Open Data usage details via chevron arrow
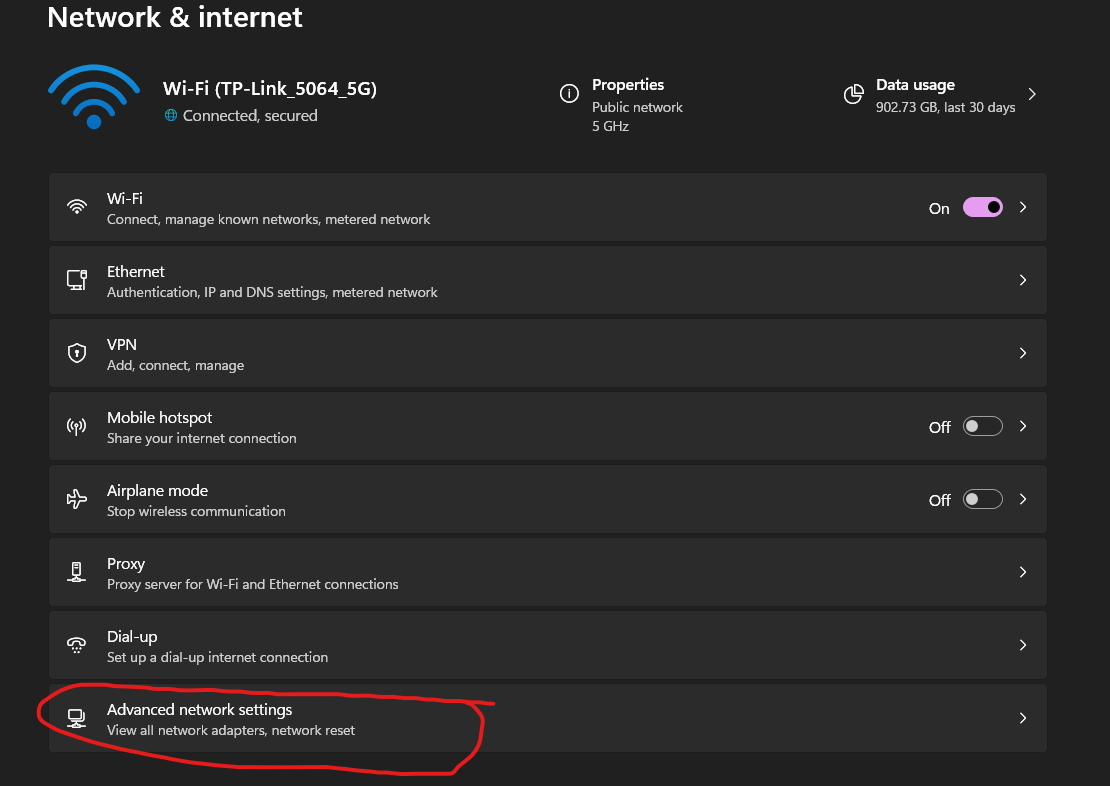Image resolution: width=1110 pixels, height=786 pixels. 1032,94
